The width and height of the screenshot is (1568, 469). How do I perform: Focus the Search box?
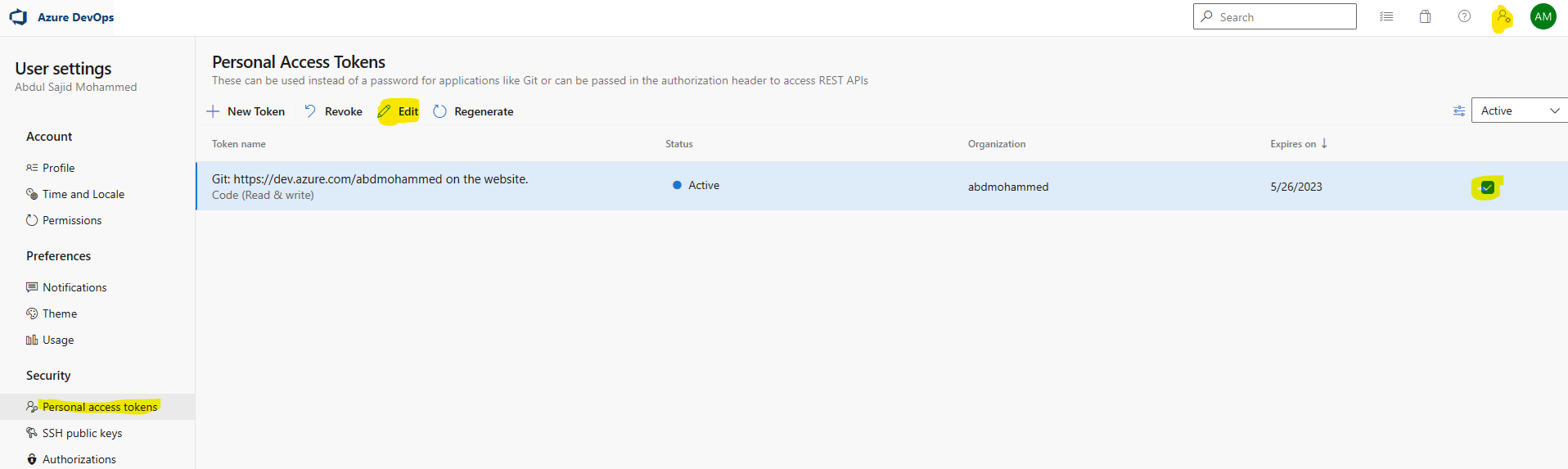(x=1274, y=16)
